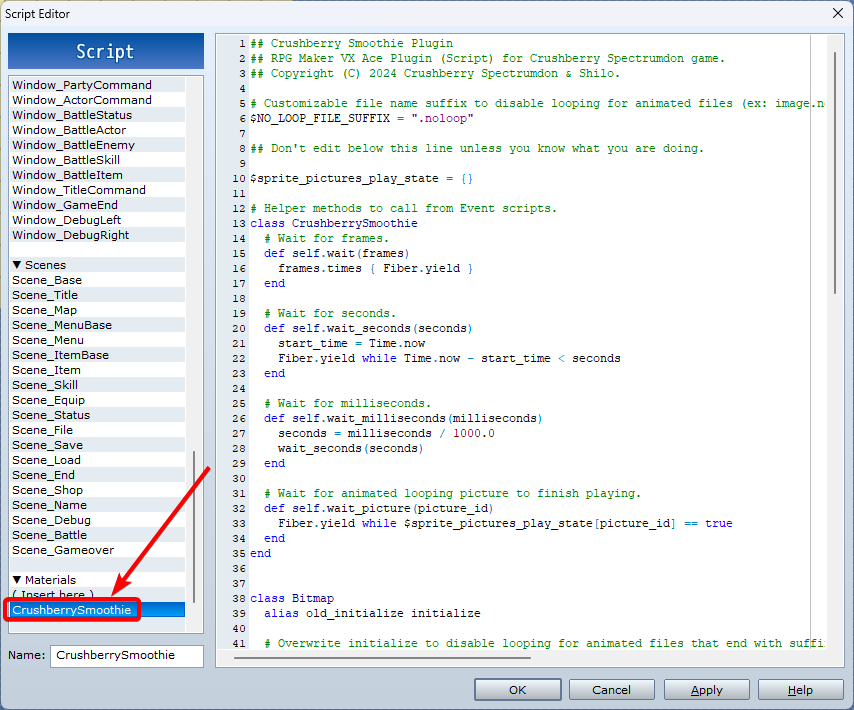The height and width of the screenshot is (710, 854).
Task: Click the Apply button
Action: tap(706, 690)
